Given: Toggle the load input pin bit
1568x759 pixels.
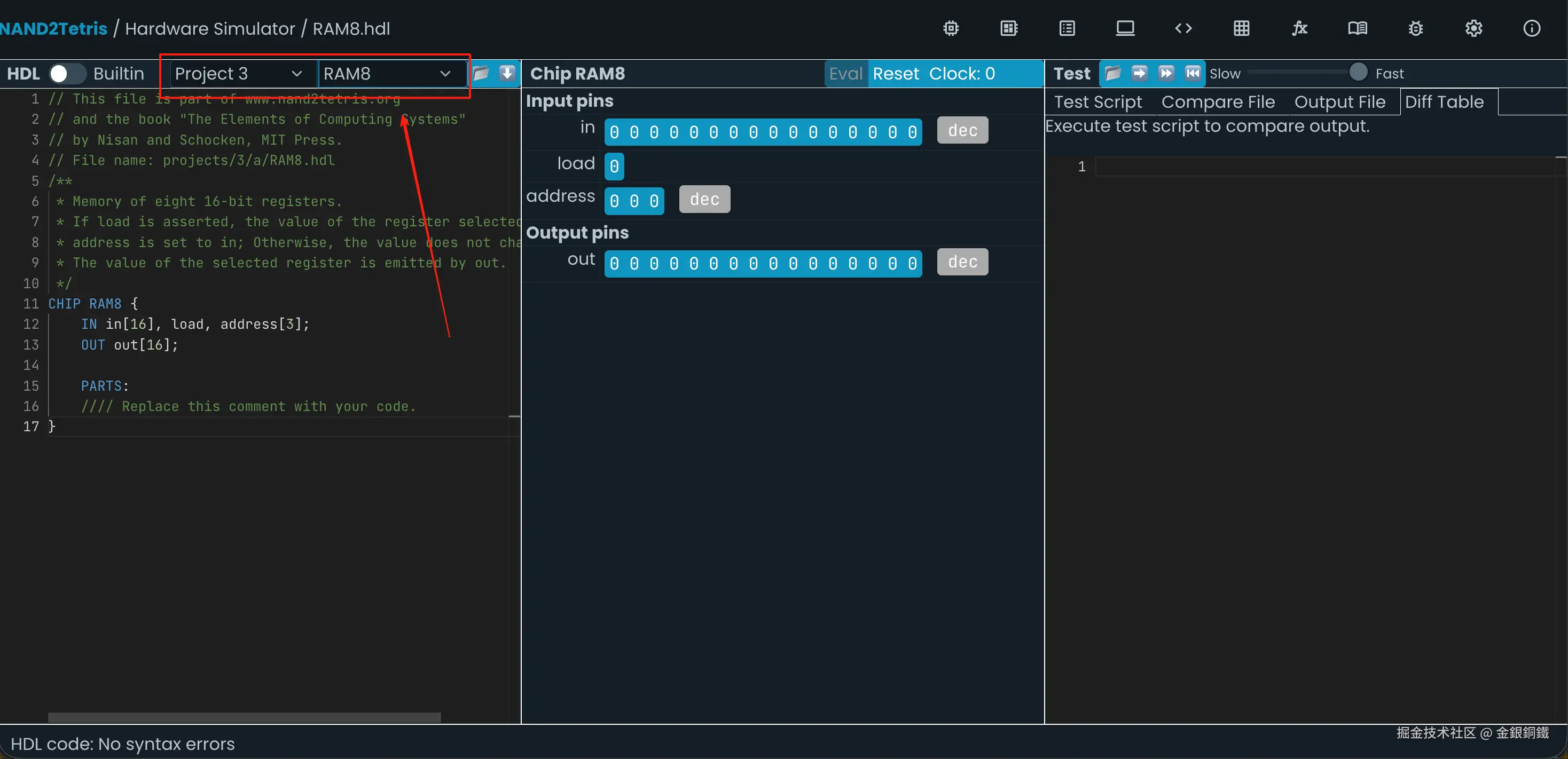Looking at the screenshot, I should (614, 166).
